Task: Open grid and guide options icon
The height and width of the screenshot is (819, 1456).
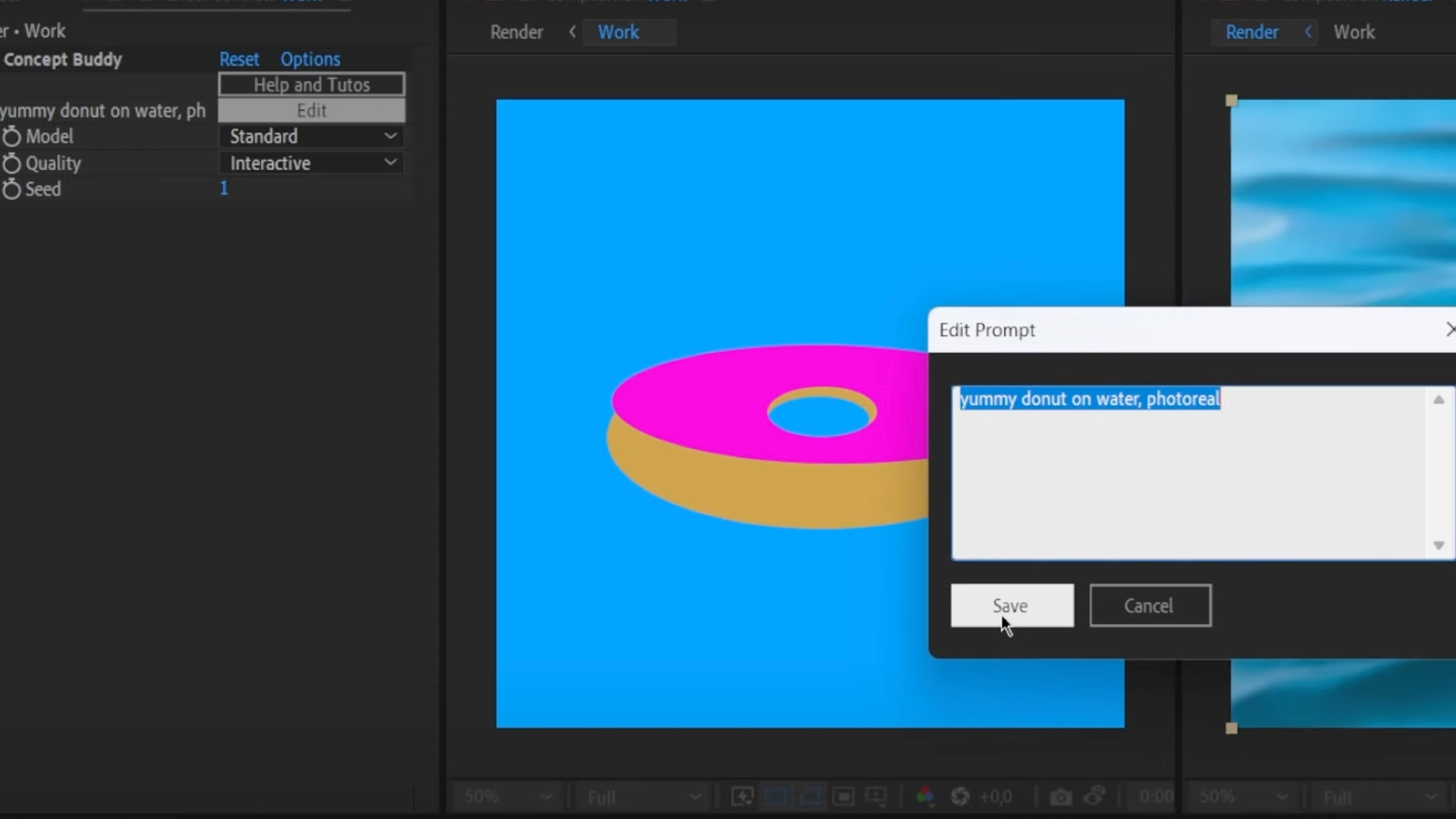Action: coord(877,797)
